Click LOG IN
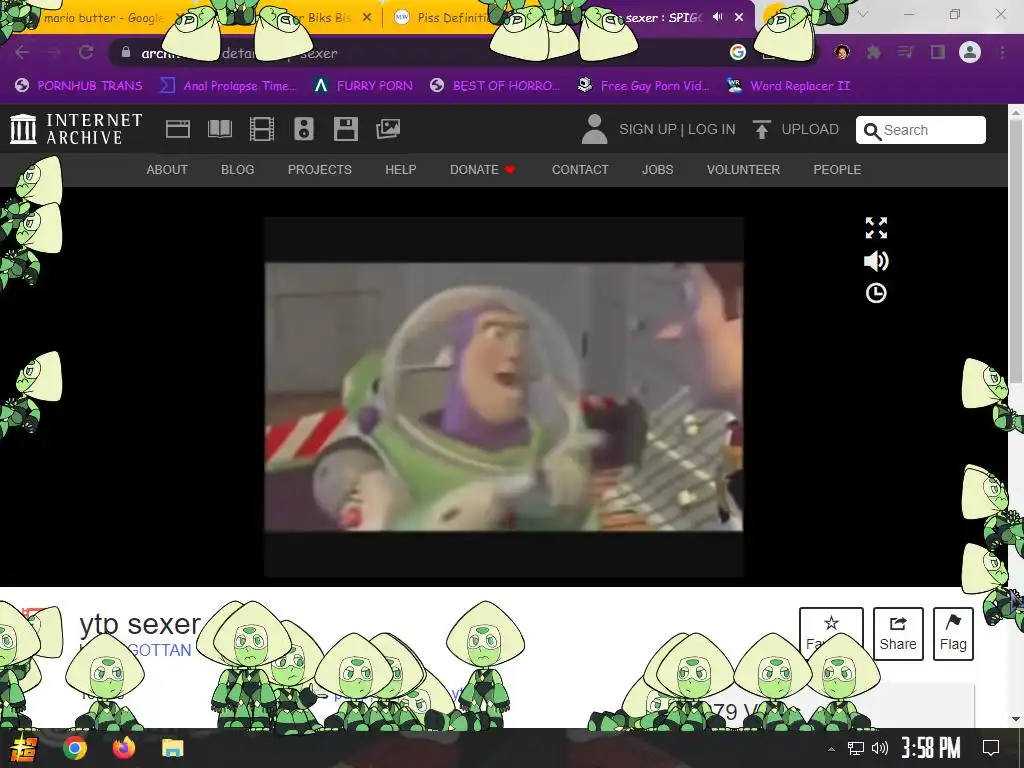The height and width of the screenshot is (768, 1024). [711, 129]
